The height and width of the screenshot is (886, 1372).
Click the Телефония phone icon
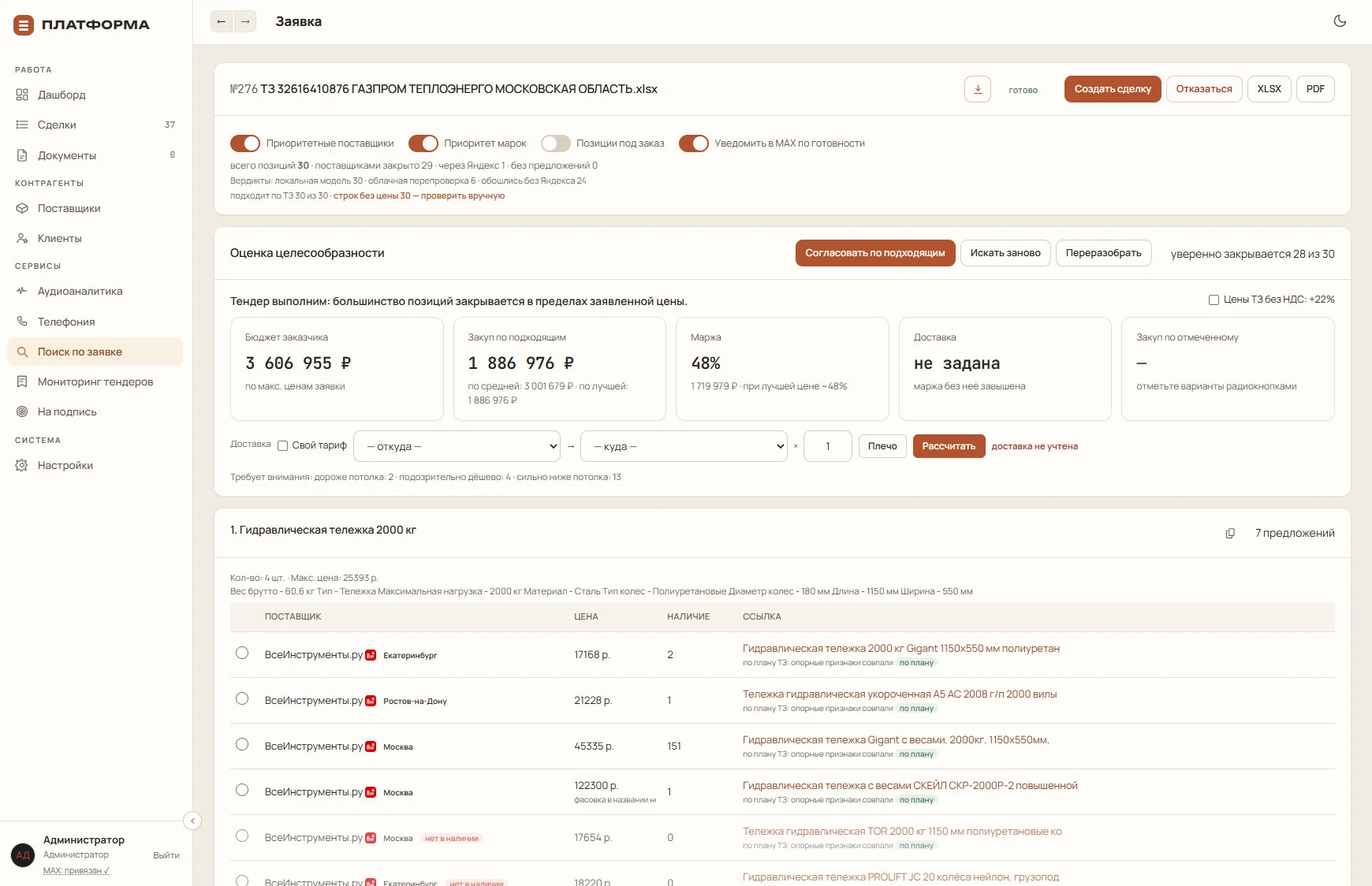coord(22,322)
